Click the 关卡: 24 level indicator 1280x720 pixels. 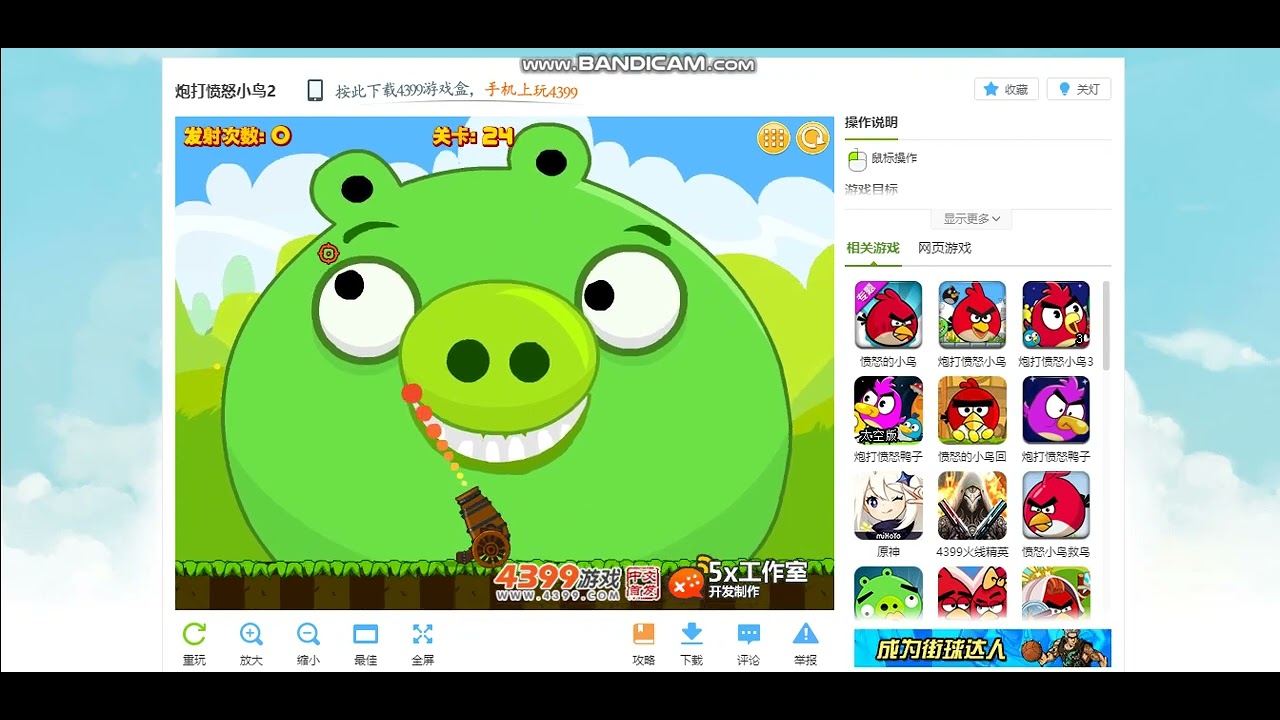coord(473,136)
